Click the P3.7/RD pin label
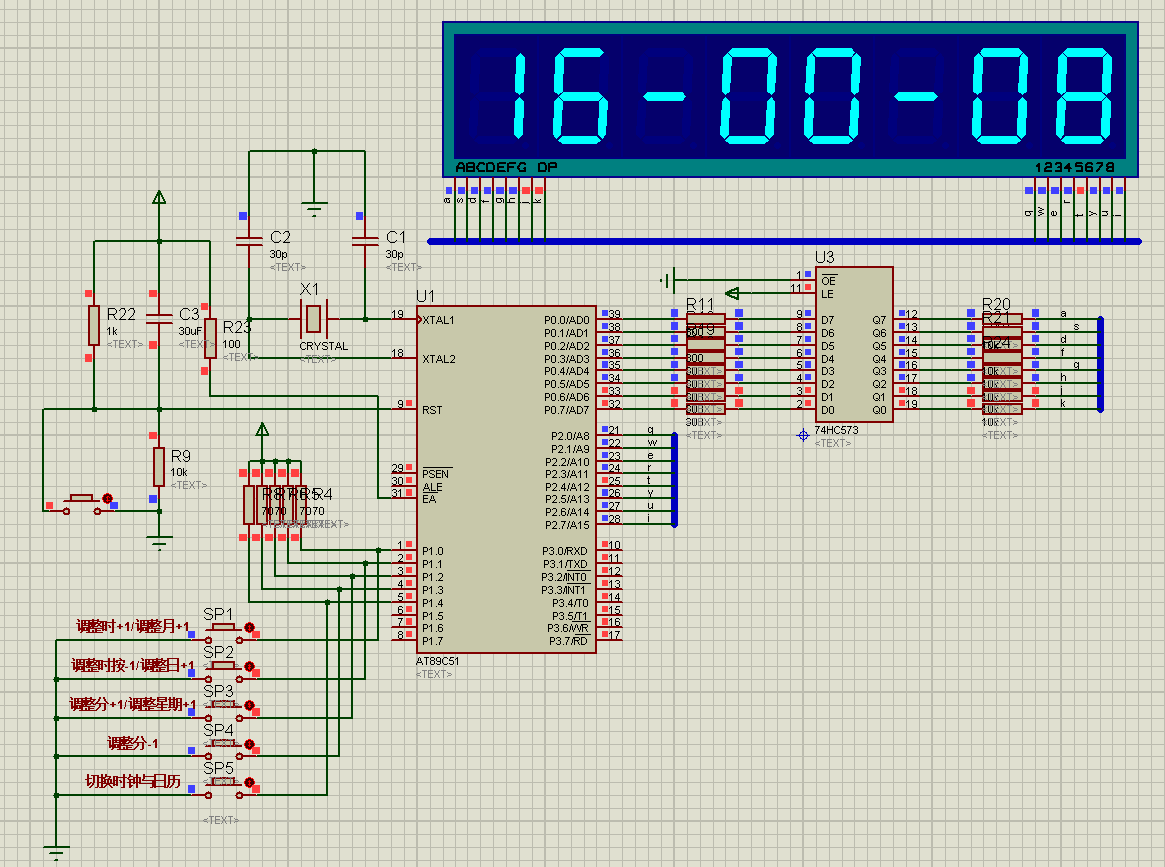 (x=568, y=640)
